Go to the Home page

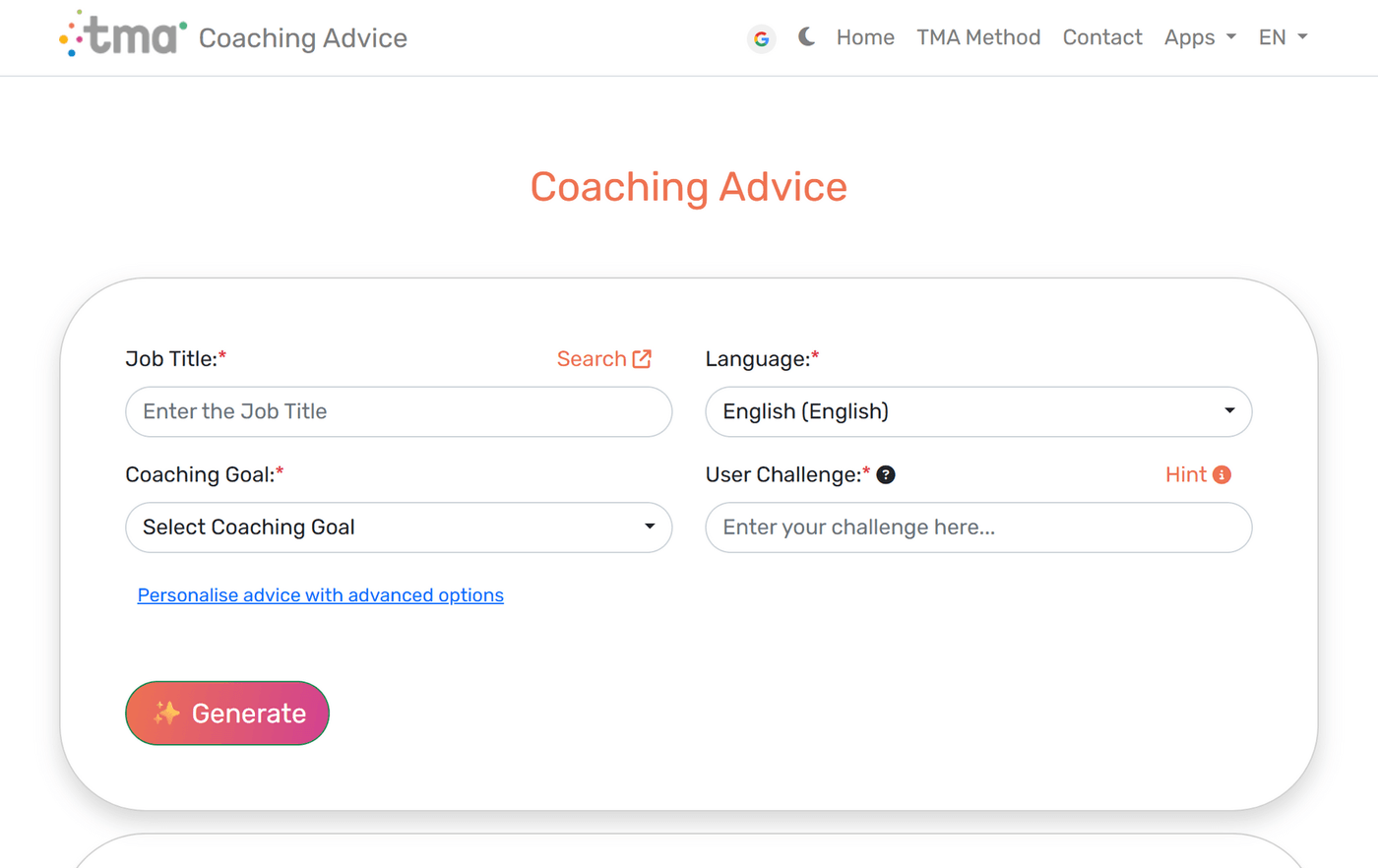tap(865, 37)
